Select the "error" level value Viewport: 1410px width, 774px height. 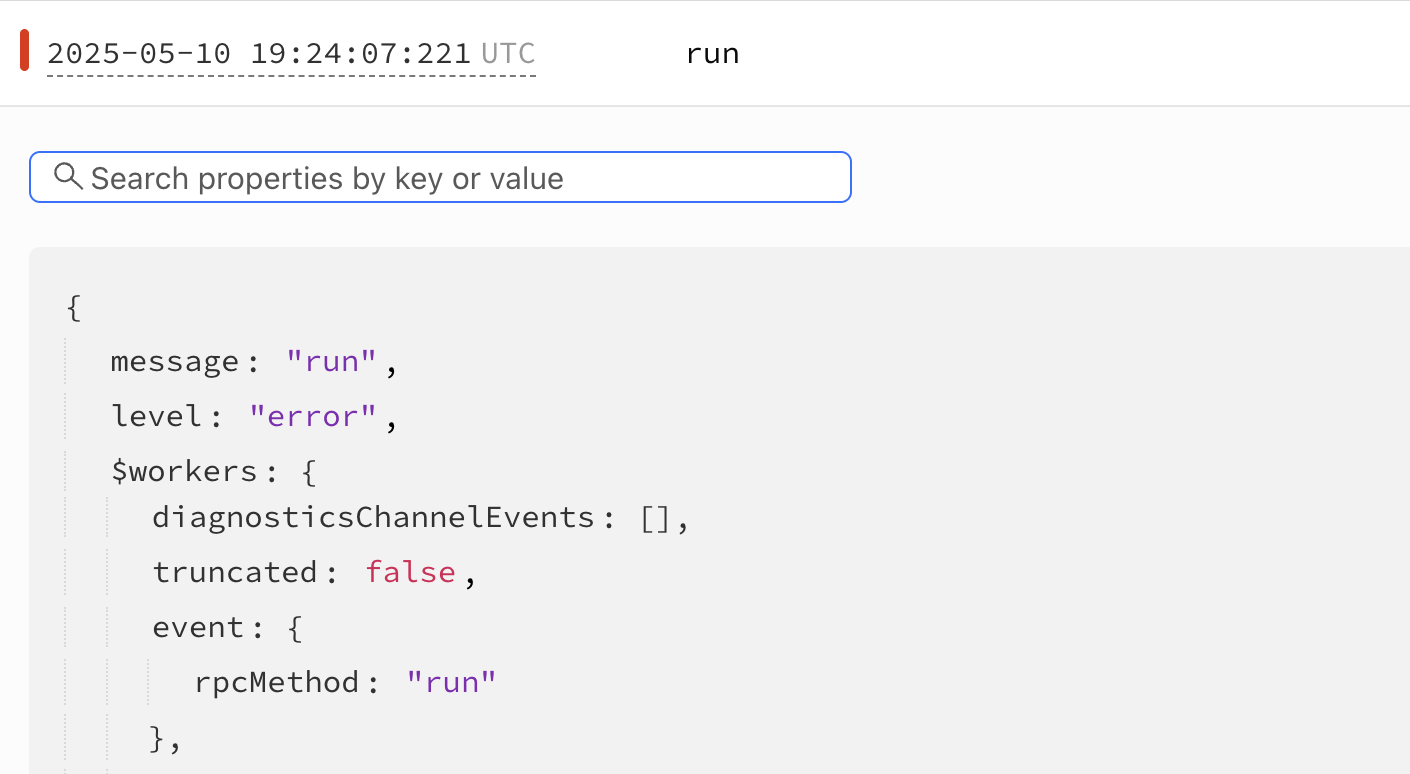pyautogui.click(x=312, y=416)
